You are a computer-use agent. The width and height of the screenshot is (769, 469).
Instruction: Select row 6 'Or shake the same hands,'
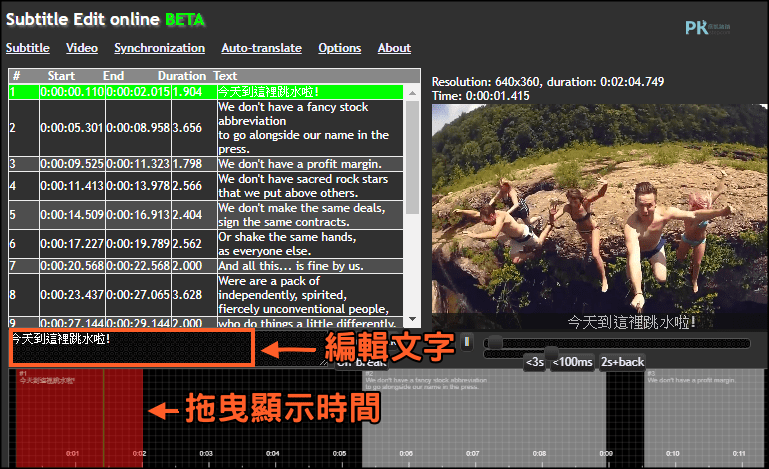206,244
